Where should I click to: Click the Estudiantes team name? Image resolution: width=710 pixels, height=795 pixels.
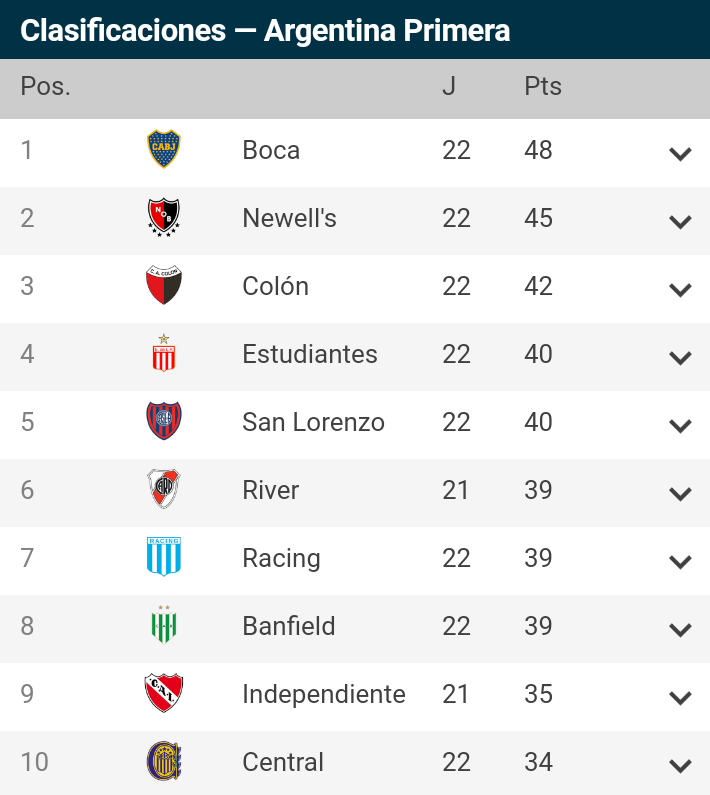pos(310,354)
